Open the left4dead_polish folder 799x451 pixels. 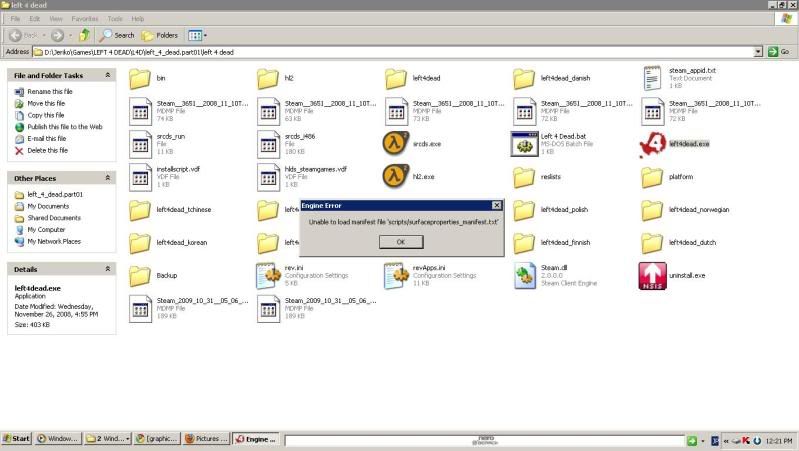point(524,210)
